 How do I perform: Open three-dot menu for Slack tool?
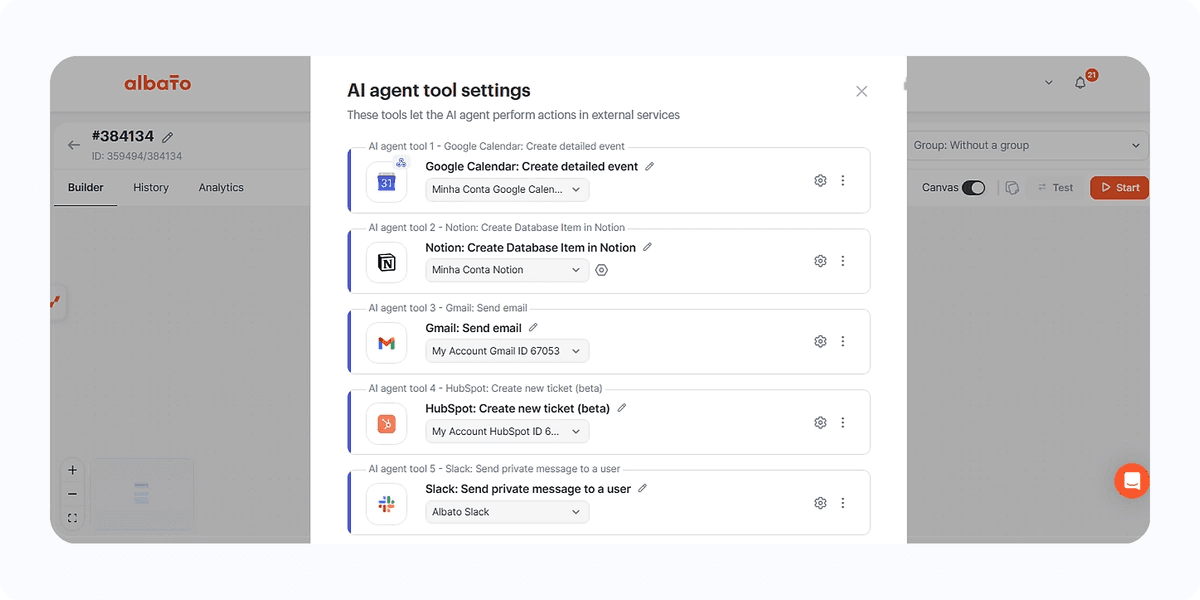click(x=843, y=503)
